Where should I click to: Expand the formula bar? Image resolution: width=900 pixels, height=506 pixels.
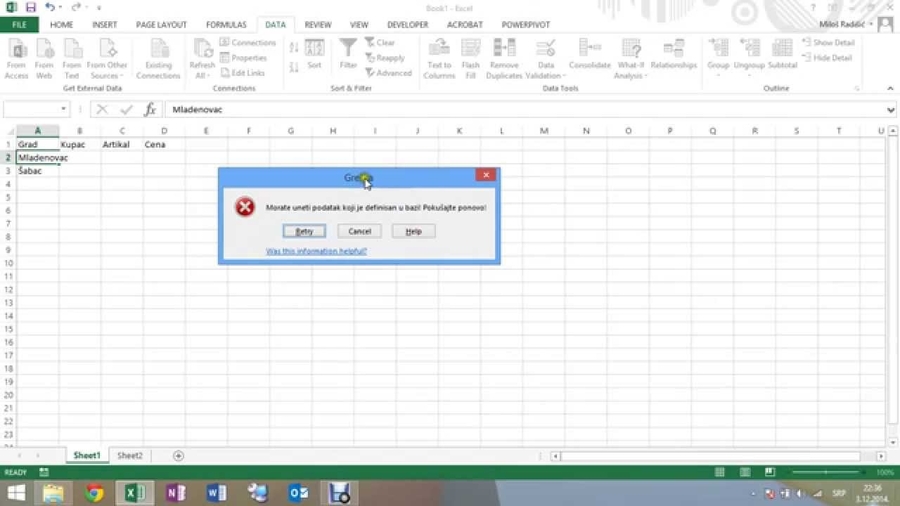[890, 110]
